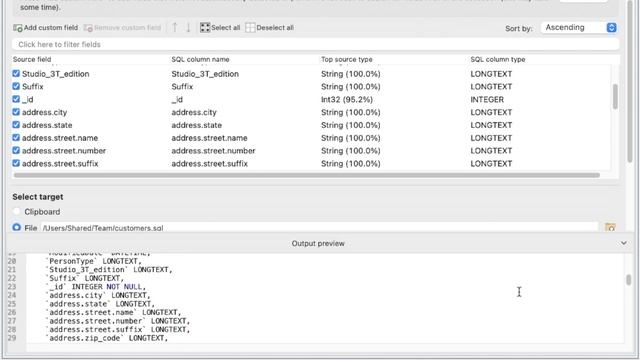The height and width of the screenshot is (360, 640).
Task: Uncheck the address.street.name field checkbox
Action: 16,138
